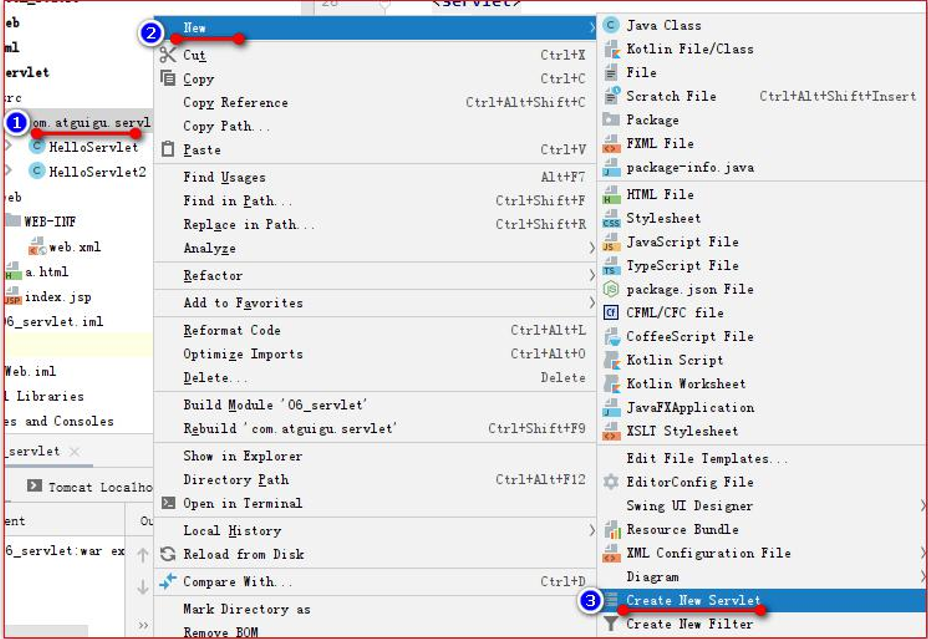Click the Resource Bundle icon
Image resolution: width=928 pixels, height=639 pixels.
611,529
